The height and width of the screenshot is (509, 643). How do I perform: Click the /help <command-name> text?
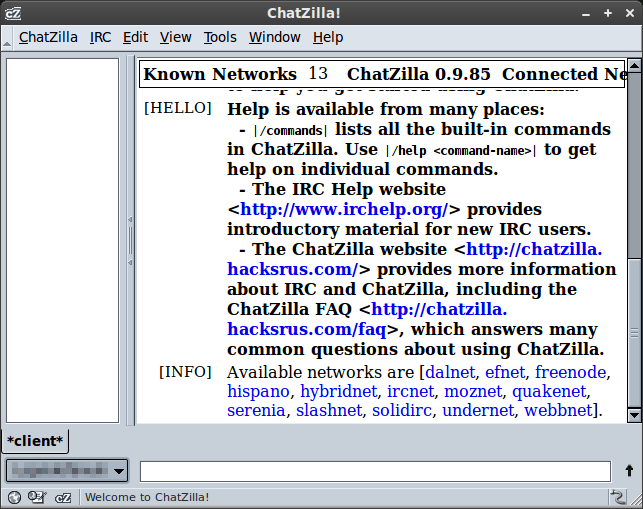461,151
